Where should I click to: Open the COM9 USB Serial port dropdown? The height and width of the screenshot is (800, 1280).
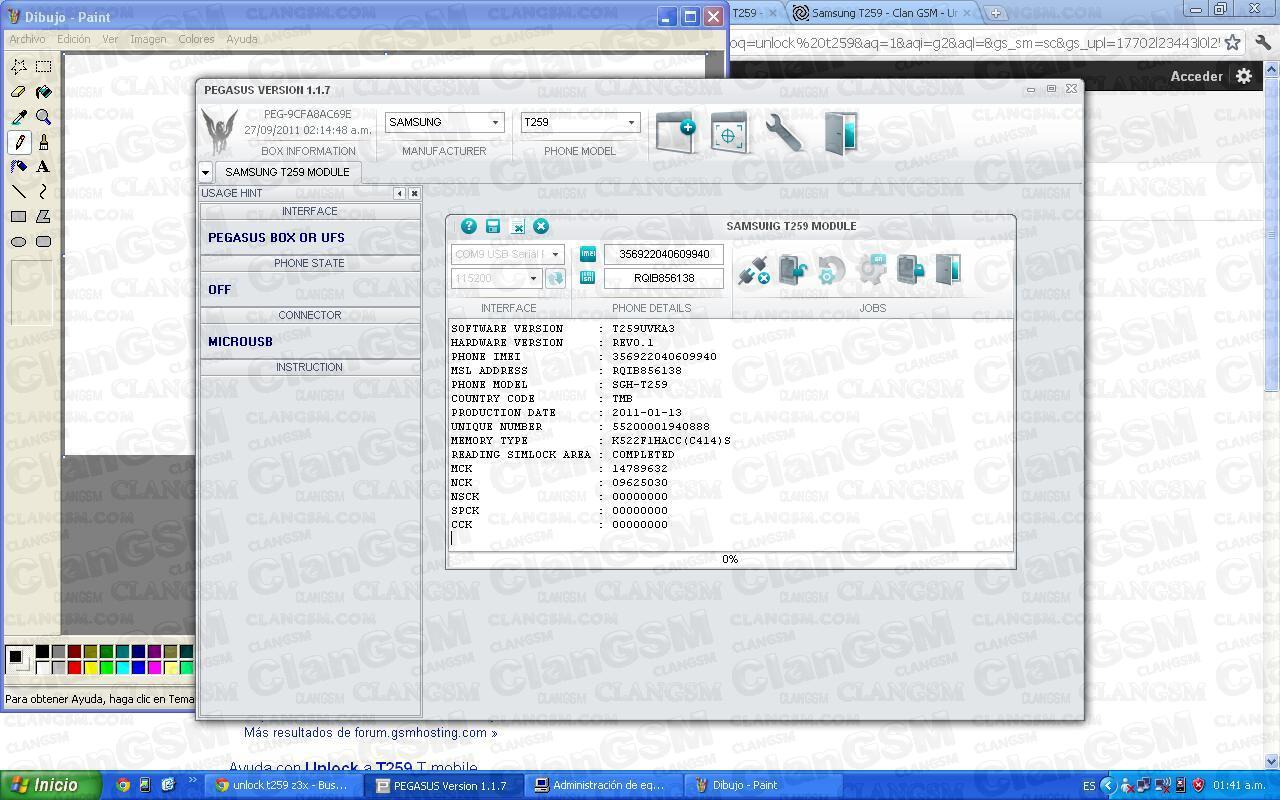pyautogui.click(x=556, y=254)
